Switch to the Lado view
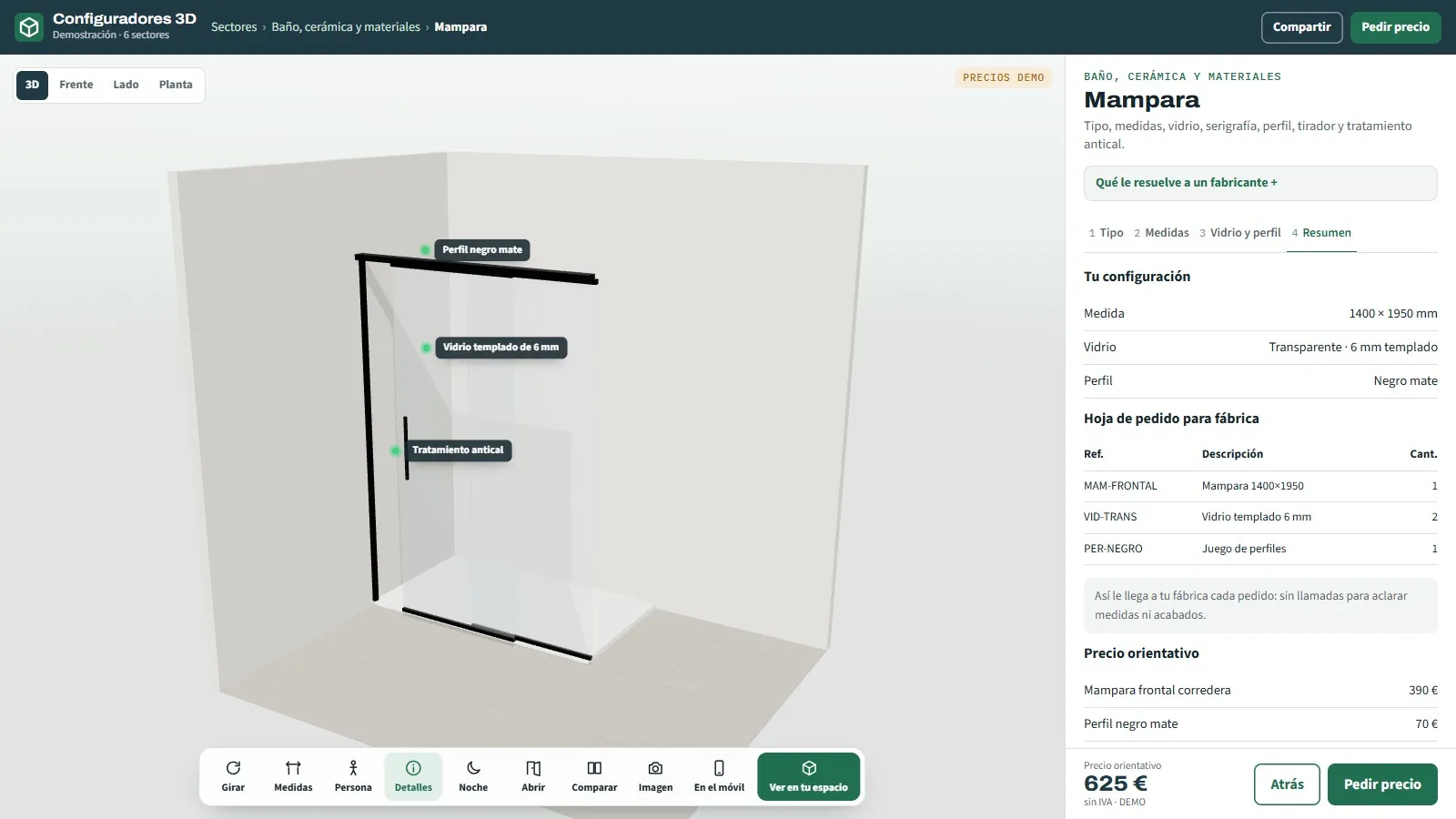Screen dimensions: 1456x819 click(126, 85)
